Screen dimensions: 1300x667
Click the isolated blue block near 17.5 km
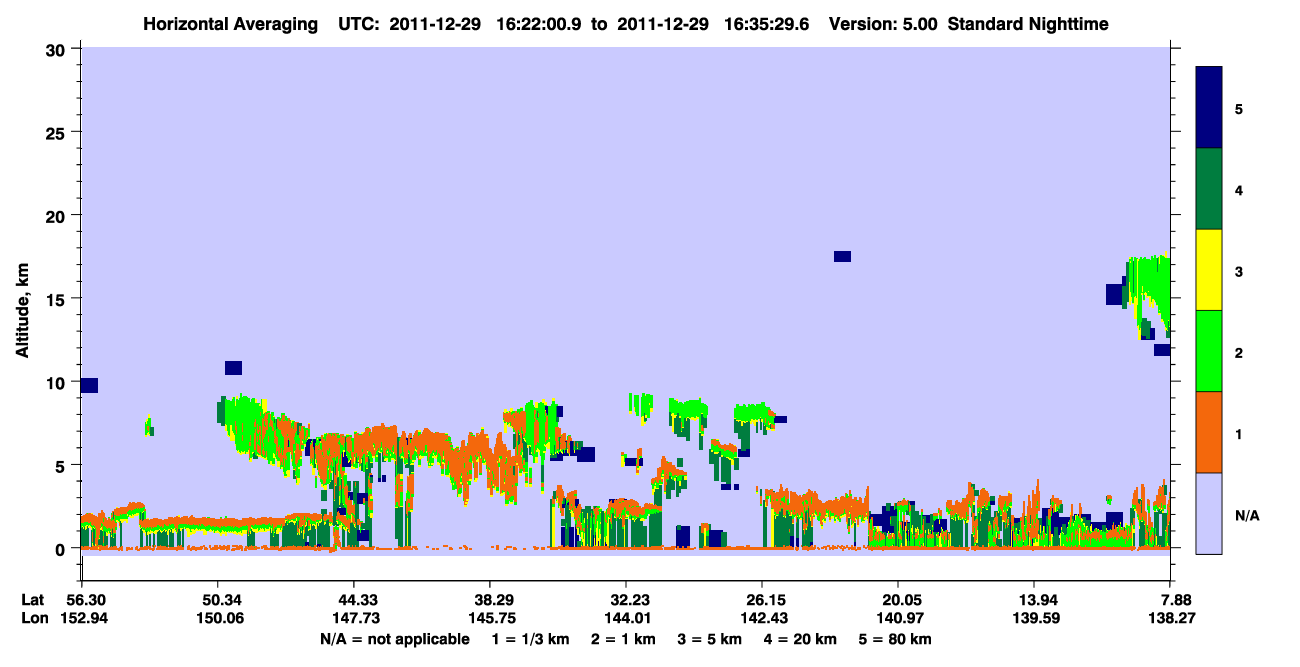click(842, 257)
